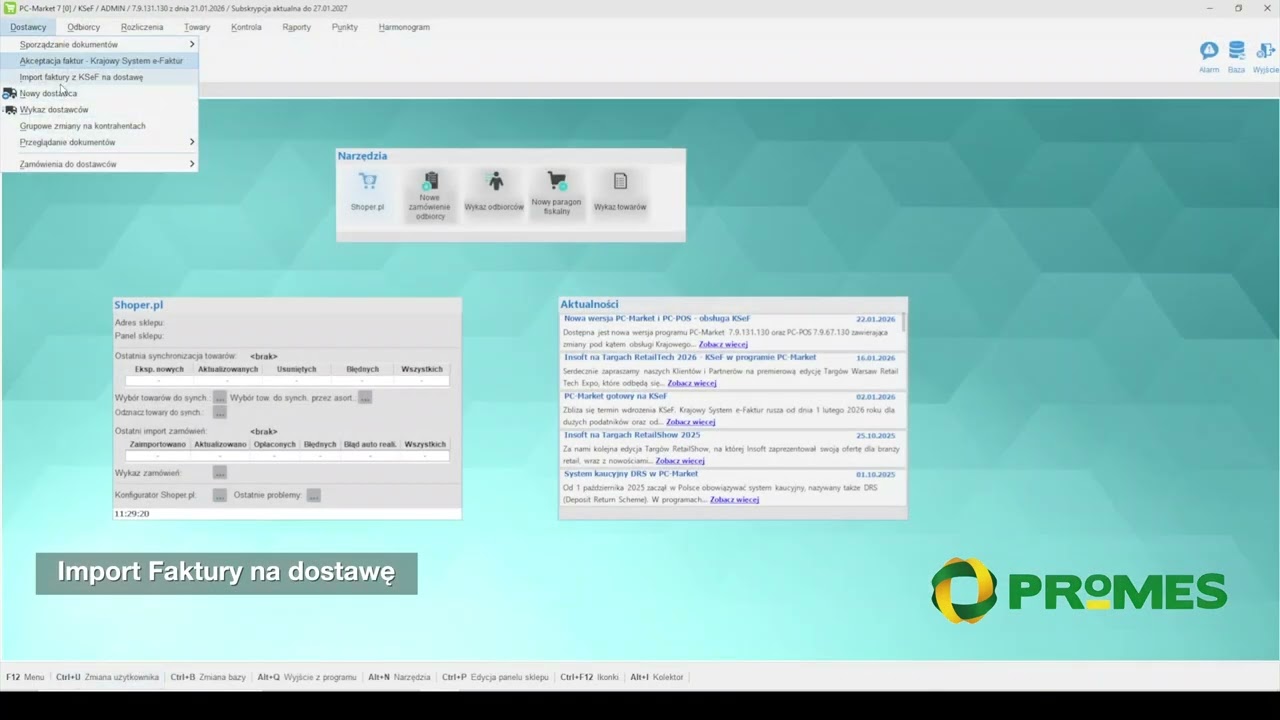Open the Harmonogram menu
1280x720 pixels.
tap(404, 27)
